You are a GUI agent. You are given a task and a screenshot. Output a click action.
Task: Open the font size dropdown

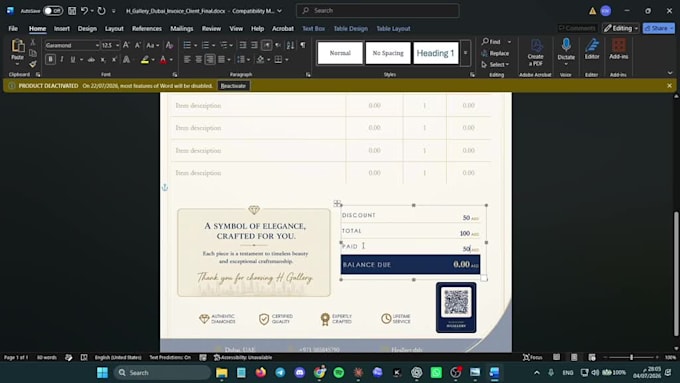[x=118, y=45]
